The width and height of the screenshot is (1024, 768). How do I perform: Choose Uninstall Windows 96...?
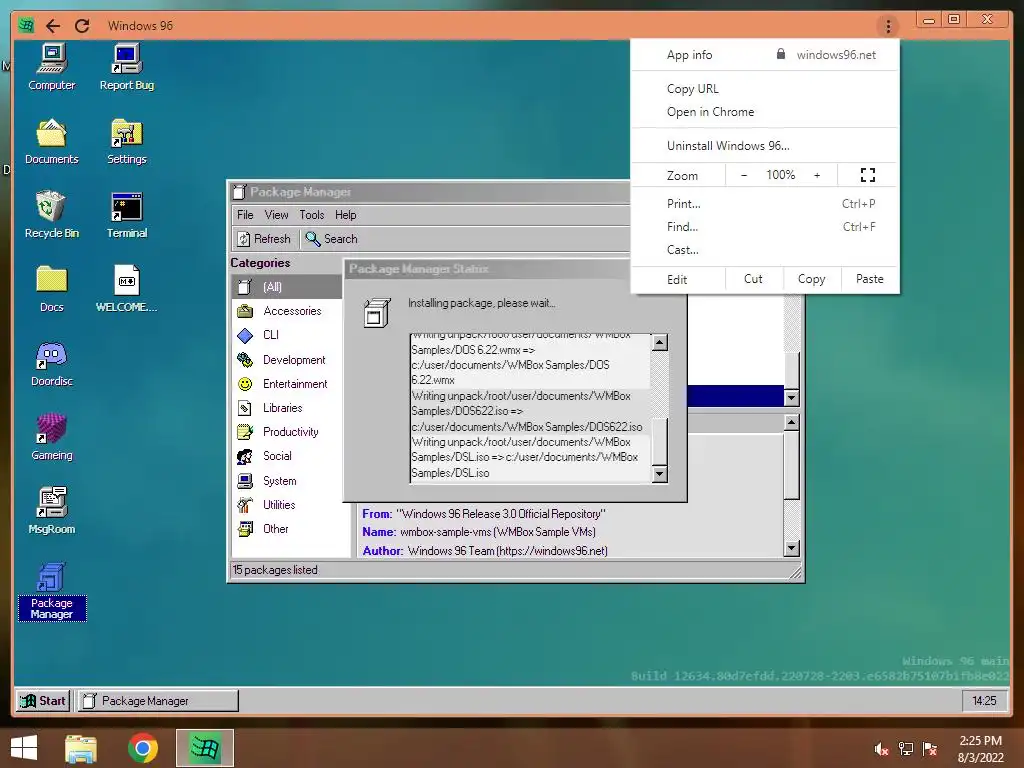[765, 146]
